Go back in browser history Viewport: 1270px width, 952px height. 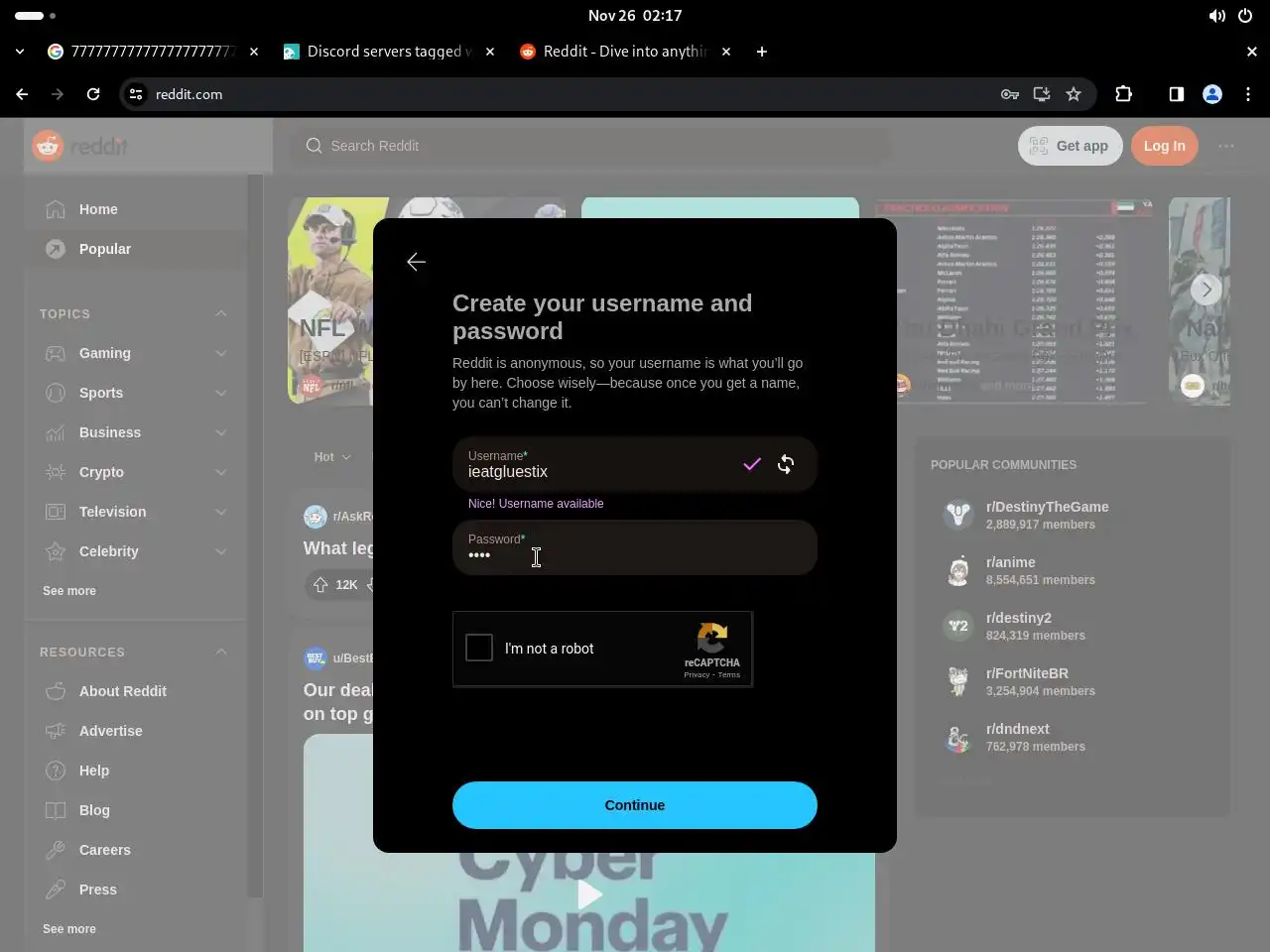(22, 94)
